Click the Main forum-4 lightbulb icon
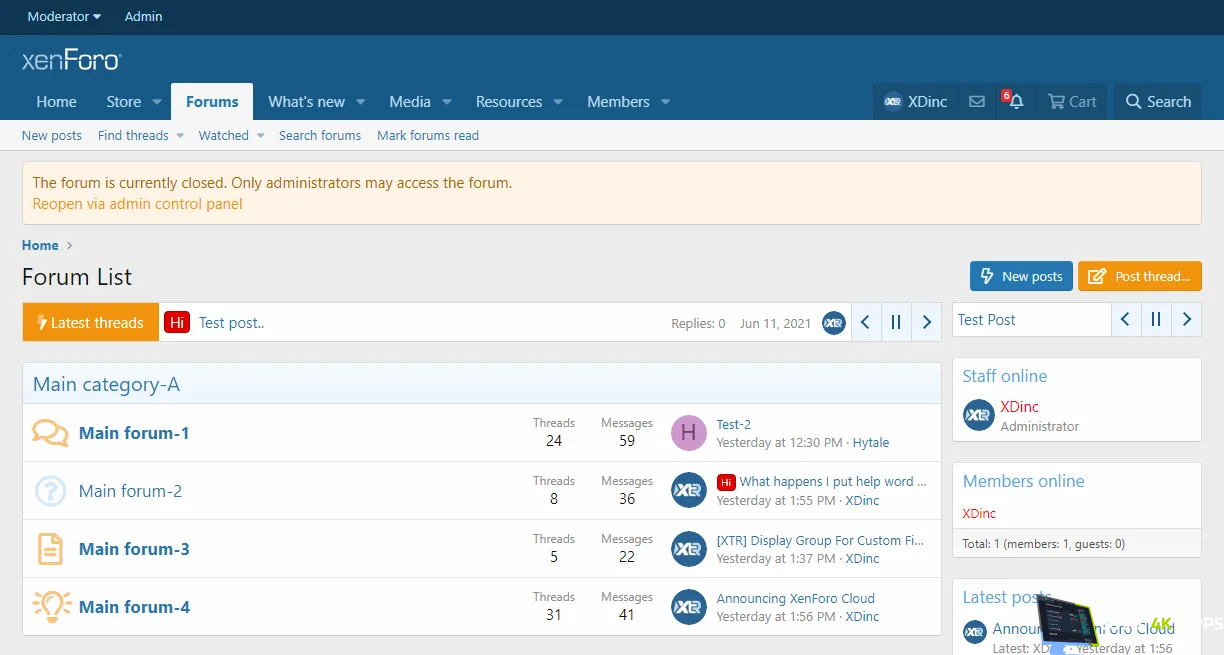The width and height of the screenshot is (1224, 655). pos(50,606)
